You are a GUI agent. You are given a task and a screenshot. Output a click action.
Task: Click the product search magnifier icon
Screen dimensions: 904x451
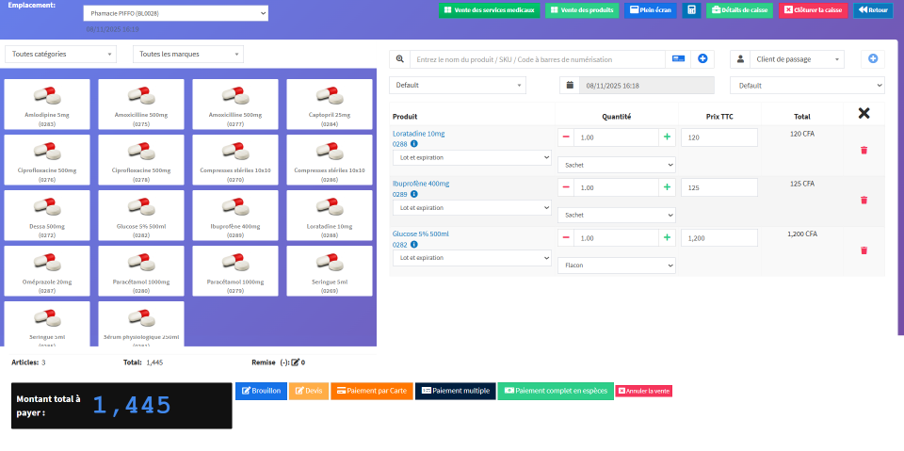[400, 59]
